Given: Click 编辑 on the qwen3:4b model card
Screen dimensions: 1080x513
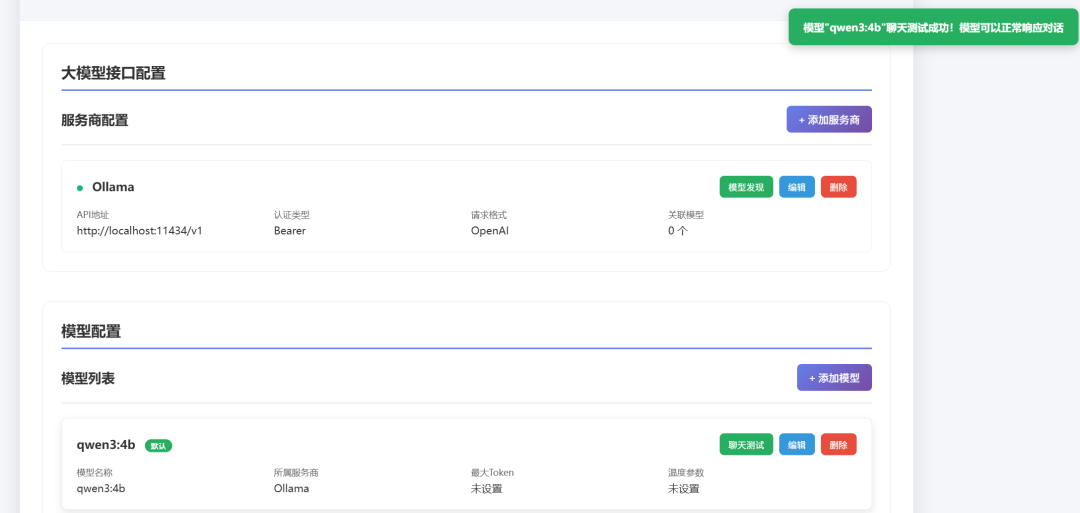Looking at the screenshot, I should tap(797, 445).
